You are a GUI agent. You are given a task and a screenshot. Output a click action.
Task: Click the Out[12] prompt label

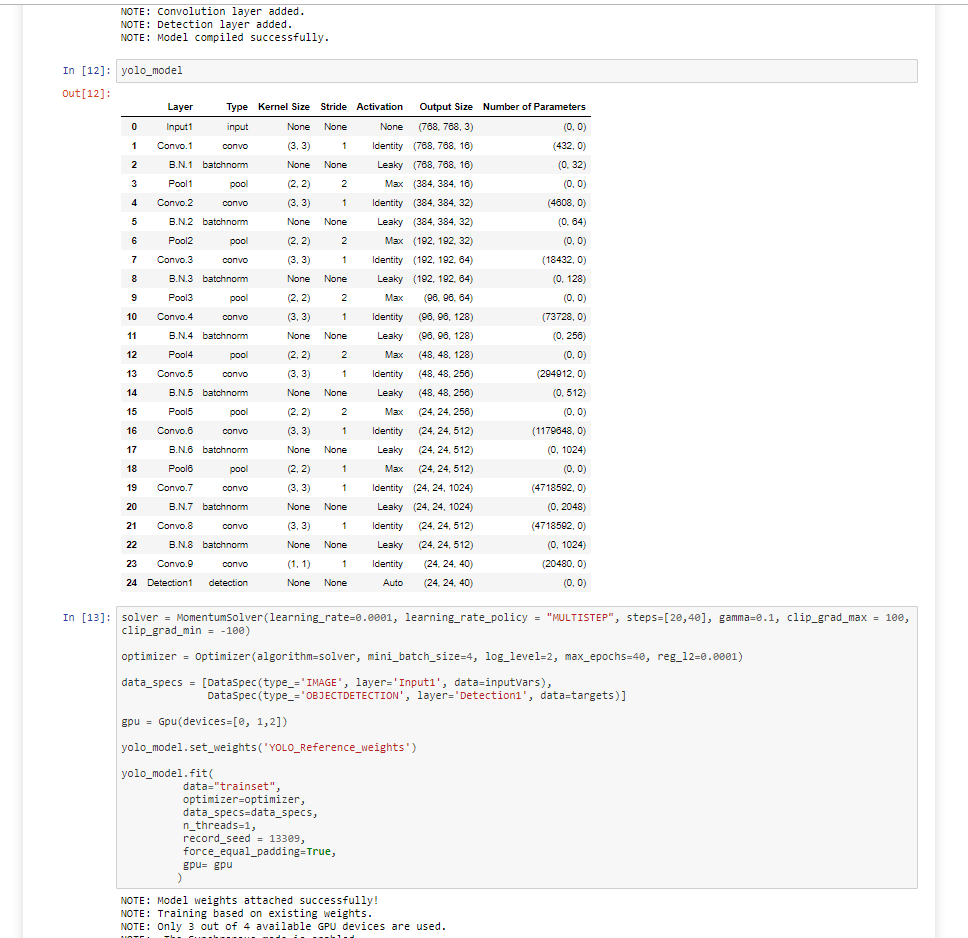(x=86, y=93)
